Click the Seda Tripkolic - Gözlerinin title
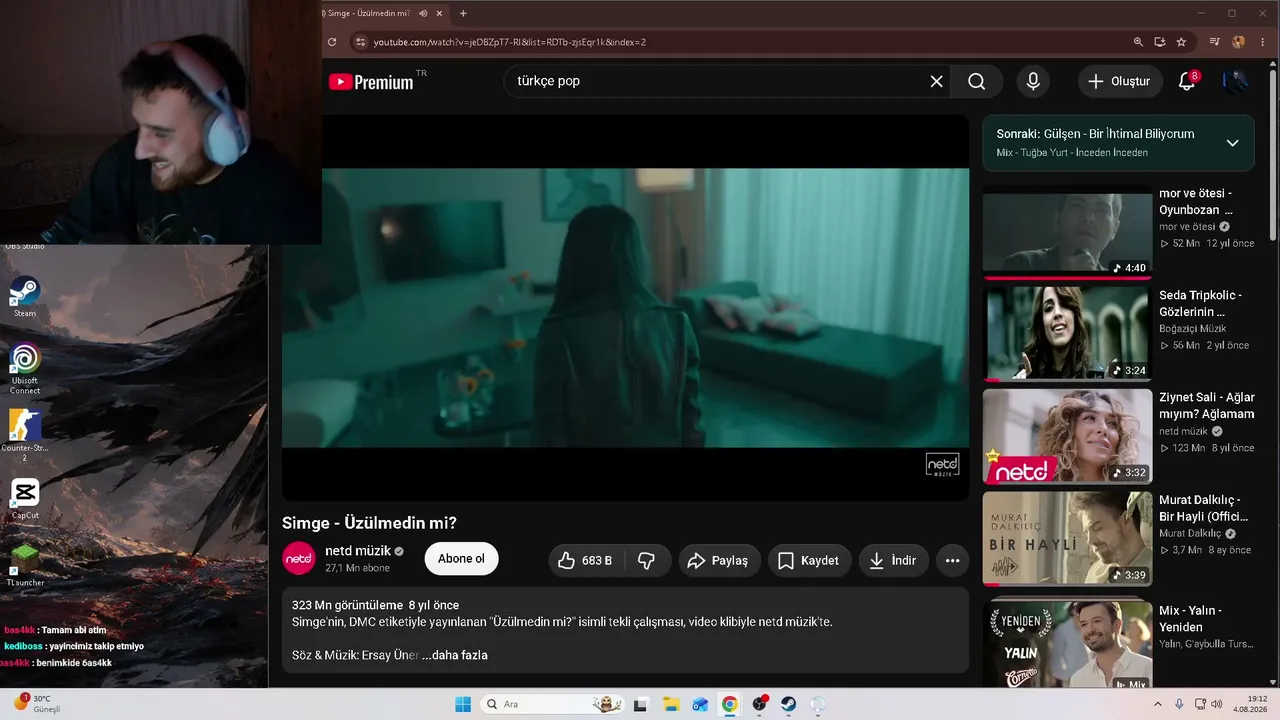The height and width of the screenshot is (720, 1280). point(1201,303)
